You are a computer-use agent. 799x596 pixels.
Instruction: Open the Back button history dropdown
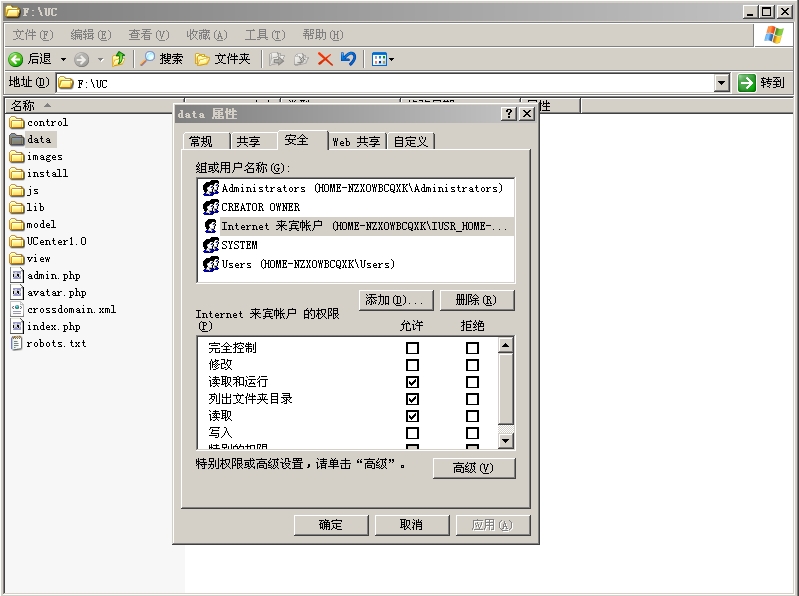pos(63,60)
